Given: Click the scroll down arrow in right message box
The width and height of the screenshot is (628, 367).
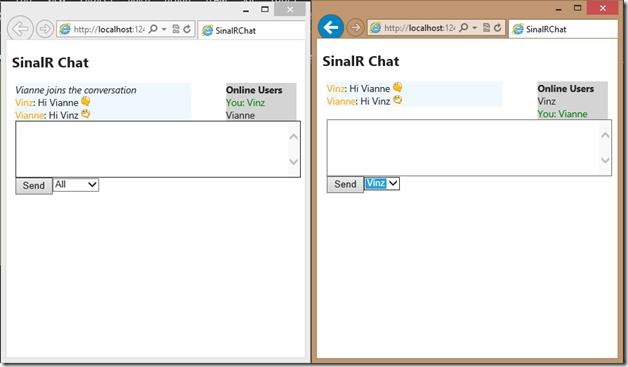Looking at the screenshot, I should pyautogui.click(x=605, y=160).
